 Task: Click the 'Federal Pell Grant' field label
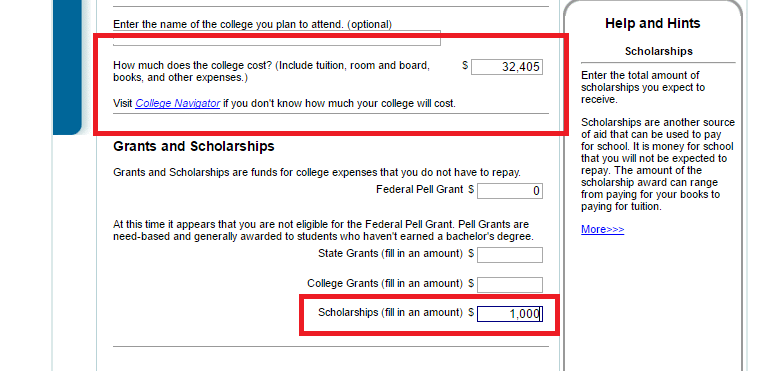(420, 190)
